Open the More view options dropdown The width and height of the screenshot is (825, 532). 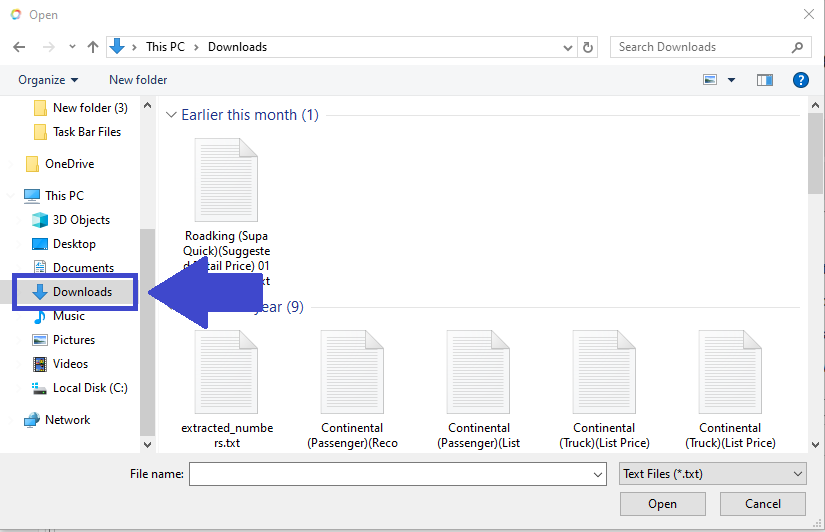click(731, 80)
